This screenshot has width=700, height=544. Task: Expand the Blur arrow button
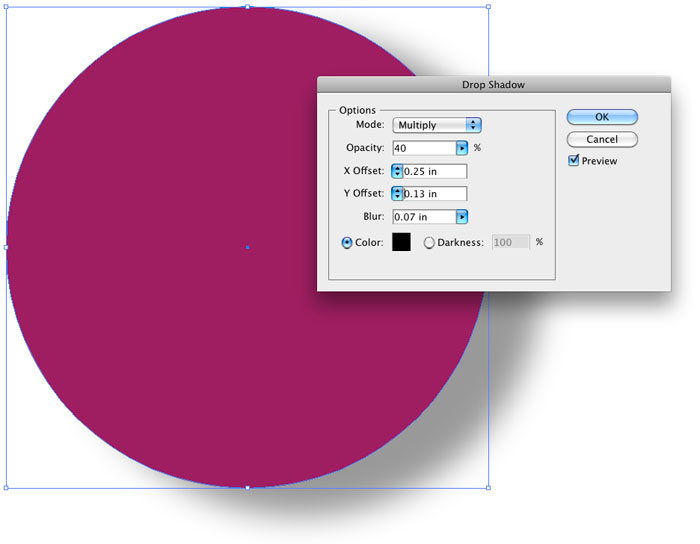[462, 217]
